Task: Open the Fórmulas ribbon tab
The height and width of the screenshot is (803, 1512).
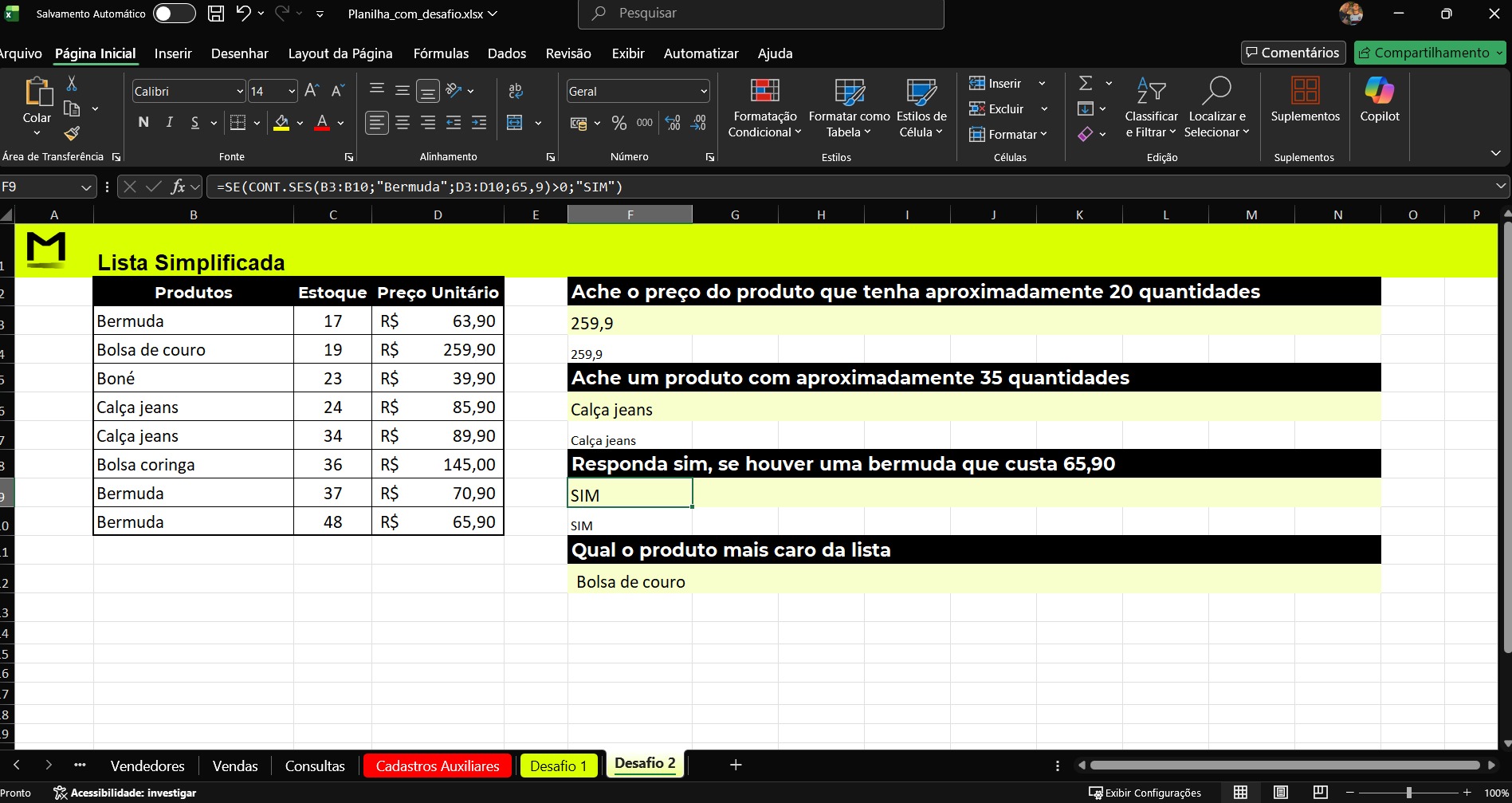Action: point(441,53)
